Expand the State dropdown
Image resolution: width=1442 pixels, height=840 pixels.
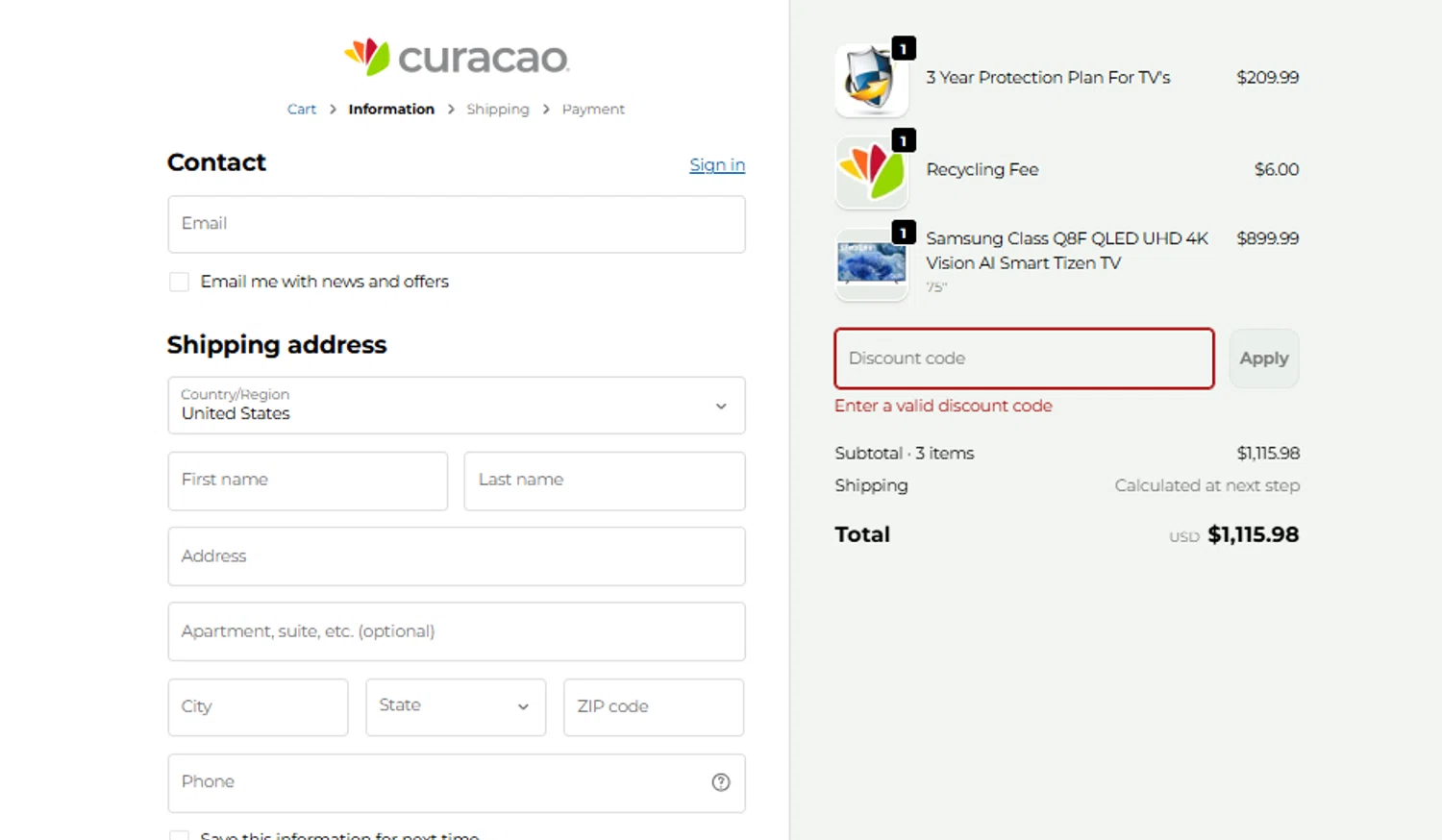(x=456, y=707)
